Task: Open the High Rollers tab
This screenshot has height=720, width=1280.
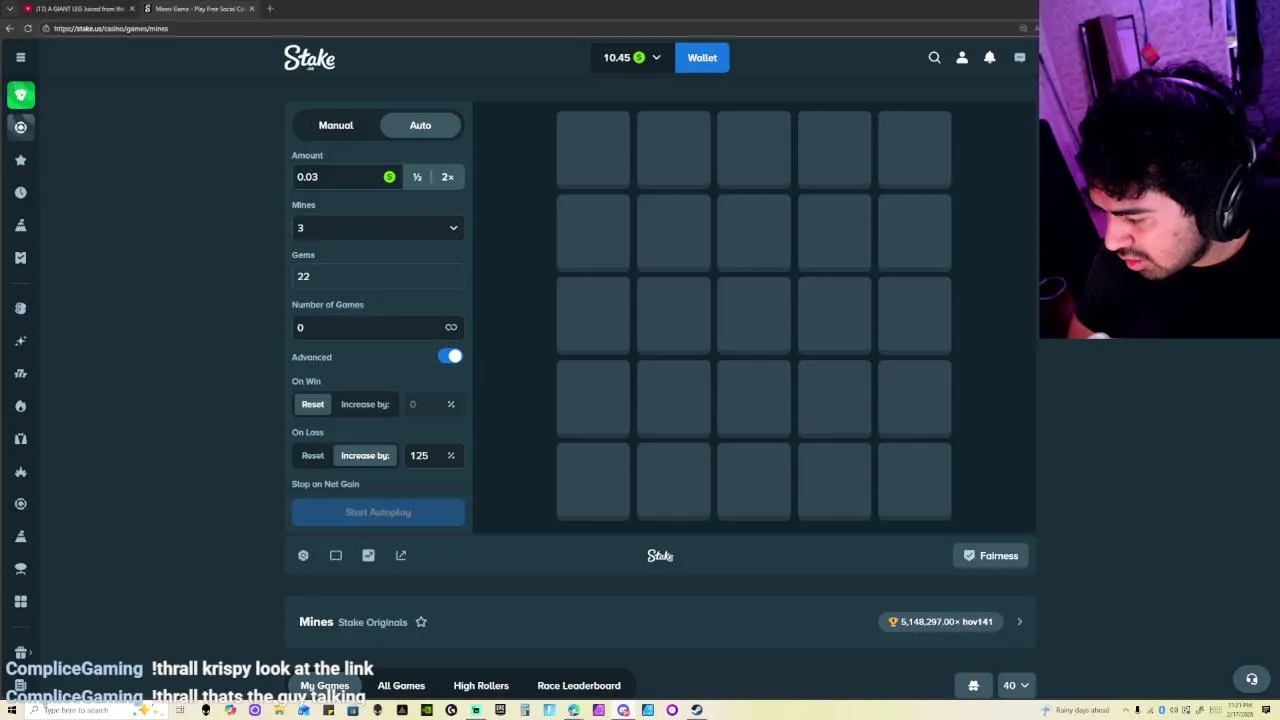Action: pyautogui.click(x=481, y=686)
